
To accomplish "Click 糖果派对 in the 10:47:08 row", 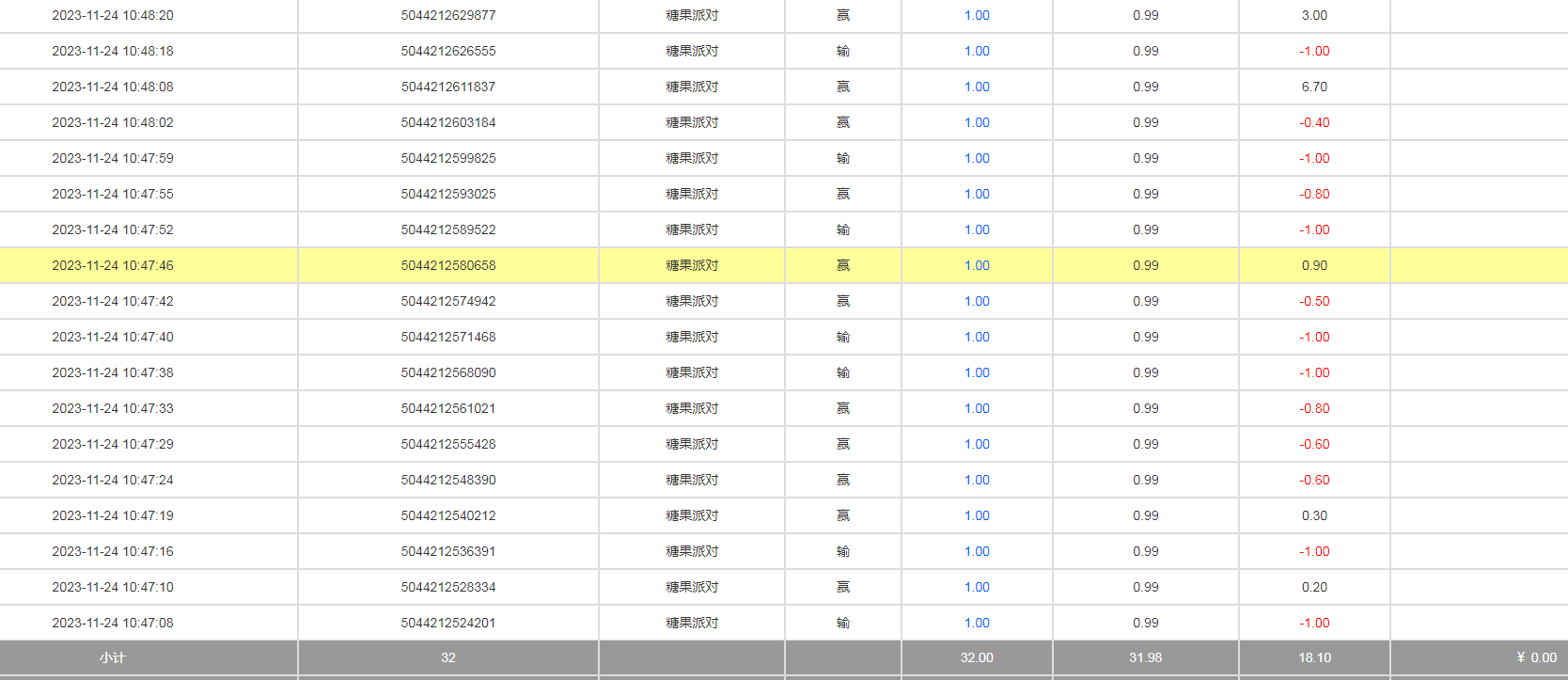I will (x=692, y=623).
